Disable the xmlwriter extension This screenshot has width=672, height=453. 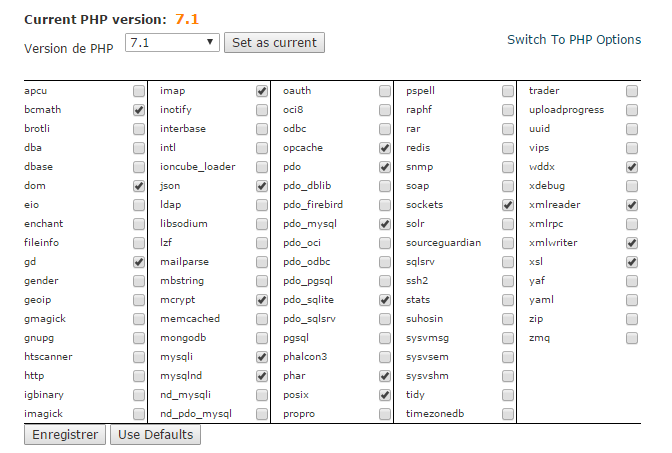632,243
